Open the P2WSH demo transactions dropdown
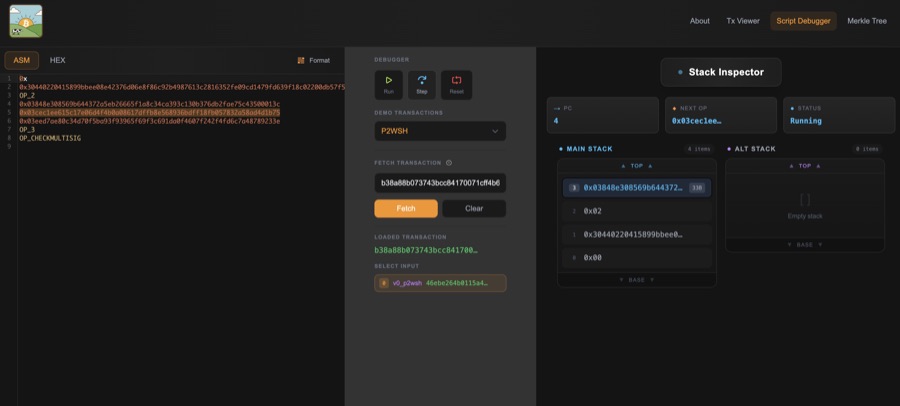The height and width of the screenshot is (406, 900). point(440,131)
